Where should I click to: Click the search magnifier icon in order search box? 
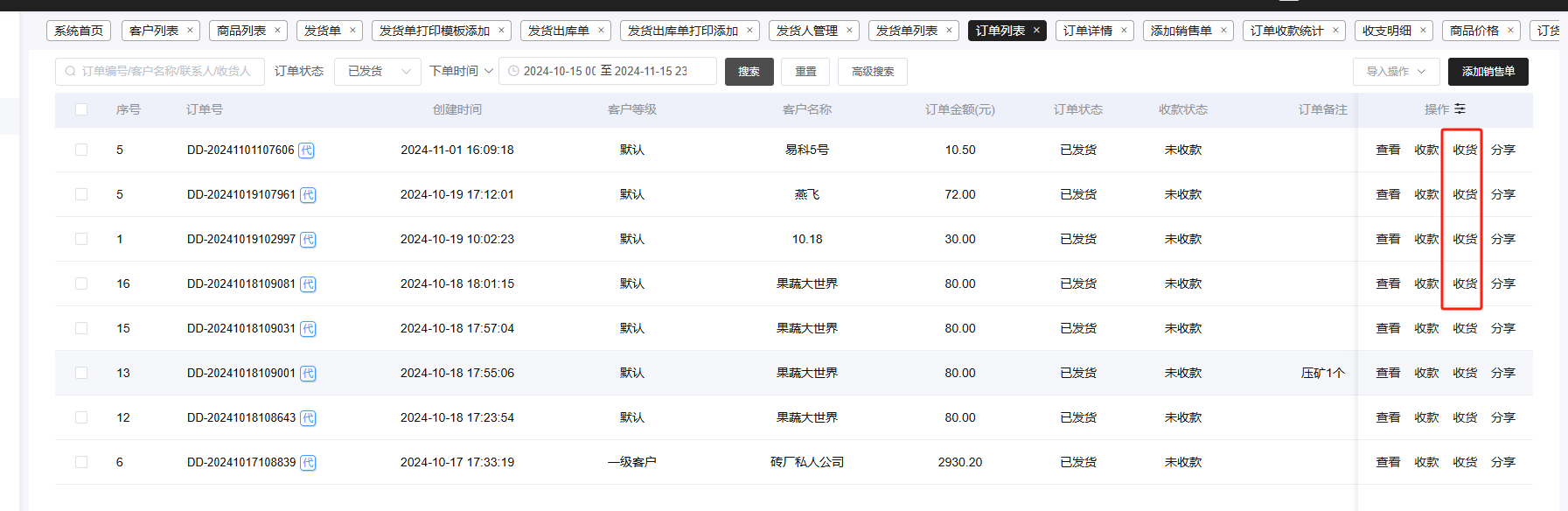pos(71,72)
